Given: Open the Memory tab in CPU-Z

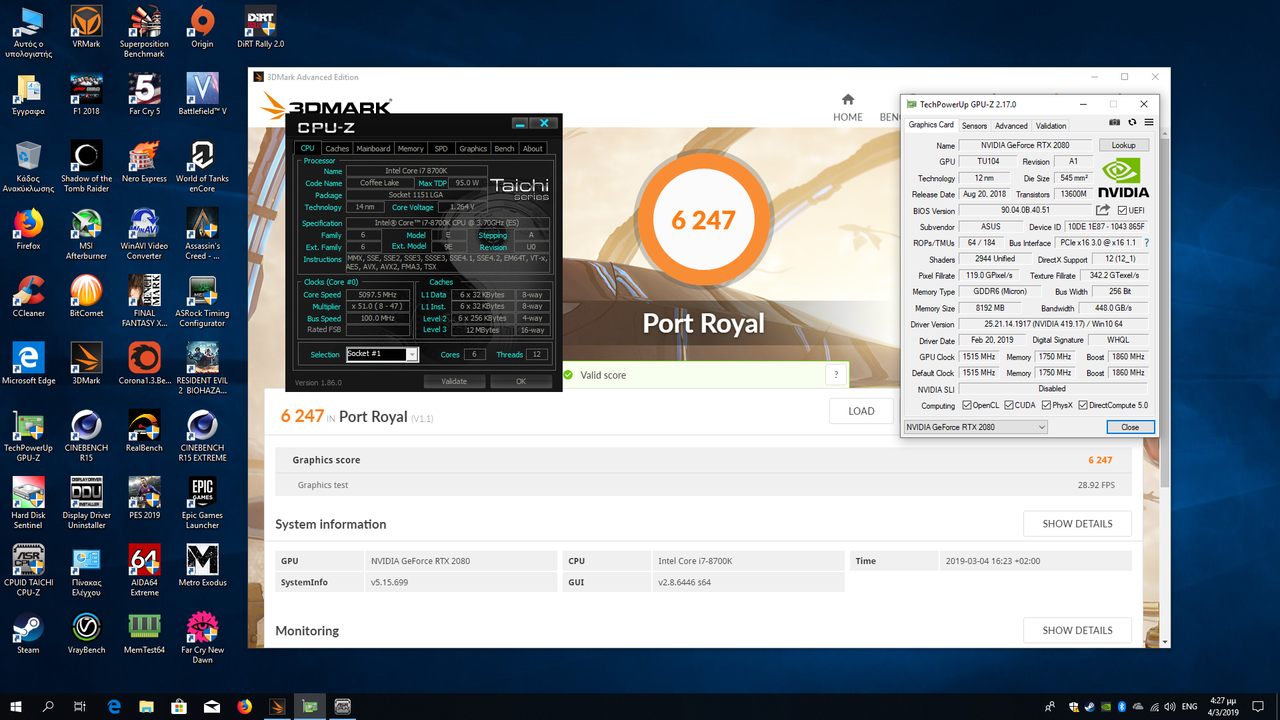Looking at the screenshot, I should pos(411,148).
